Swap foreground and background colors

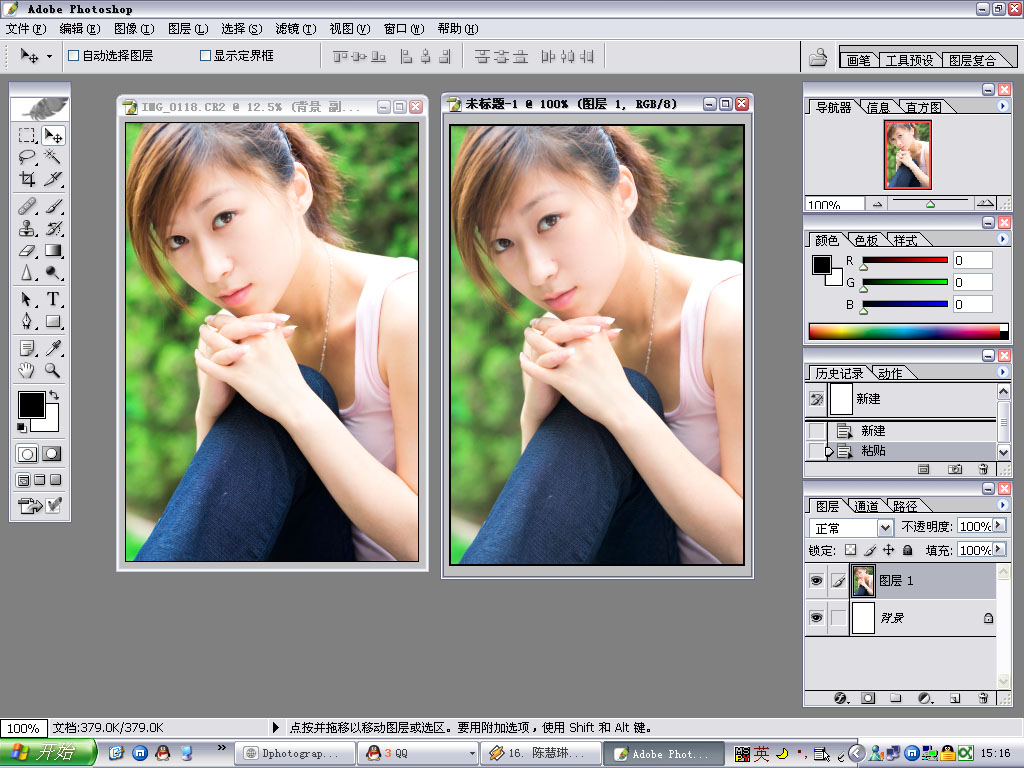pos(54,395)
